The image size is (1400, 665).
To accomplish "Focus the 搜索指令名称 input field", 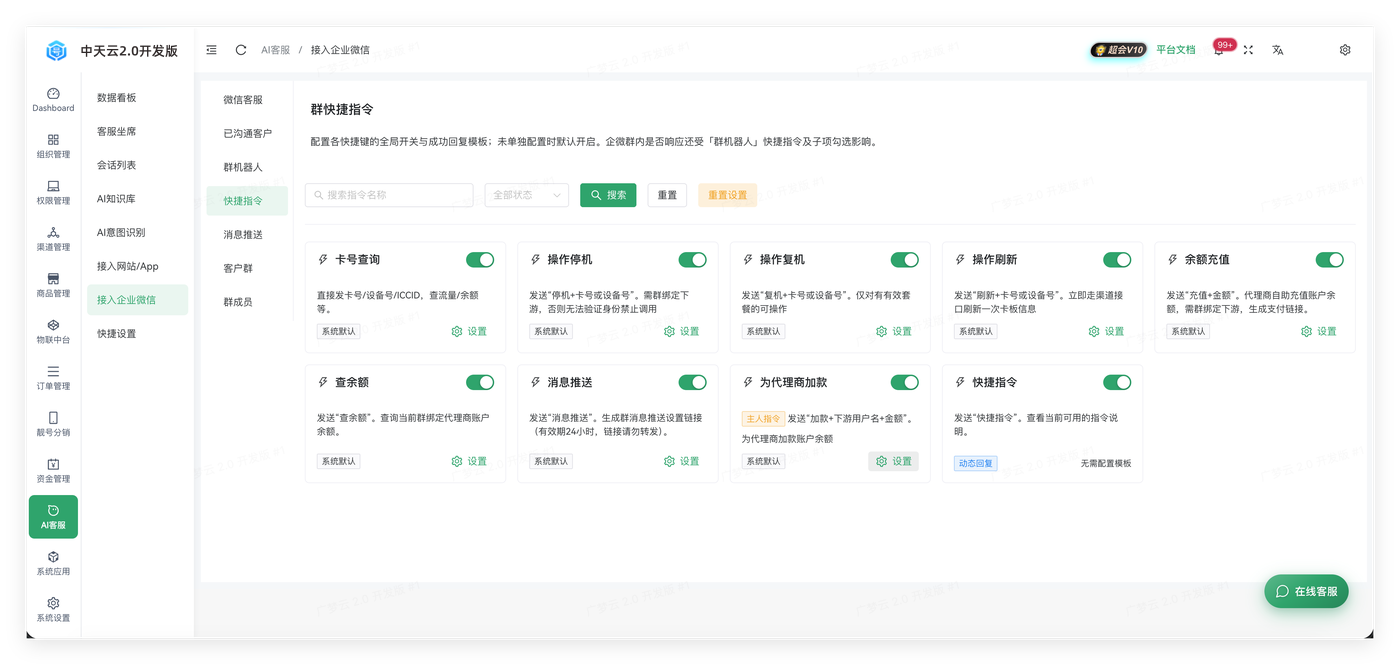I will [x=389, y=195].
